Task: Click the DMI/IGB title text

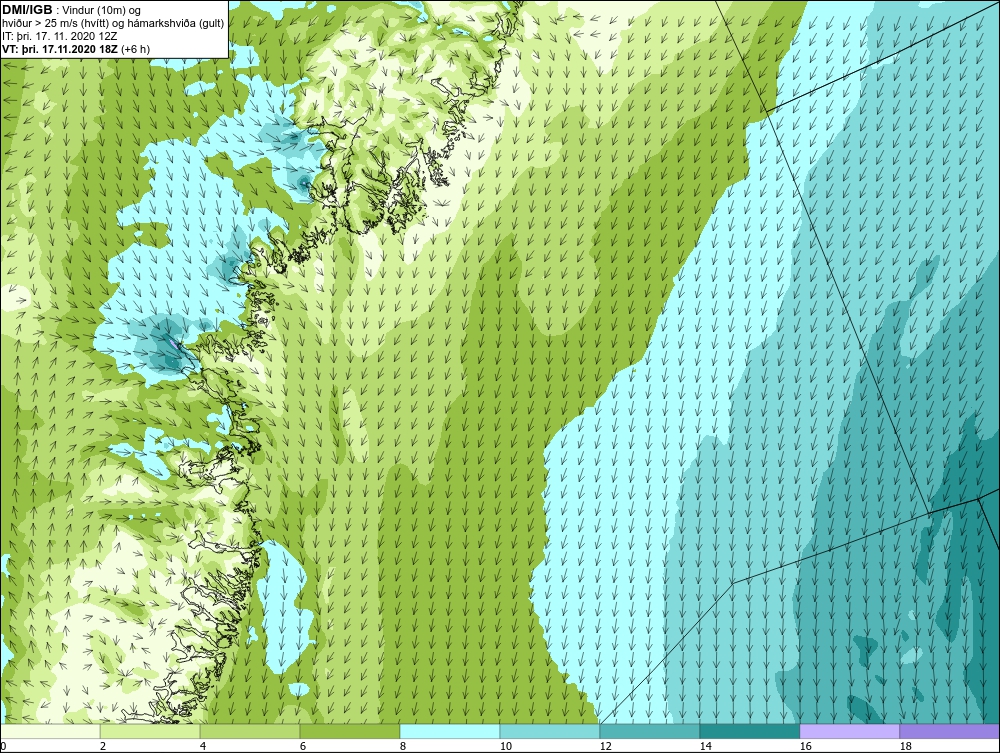Action: 27,10
